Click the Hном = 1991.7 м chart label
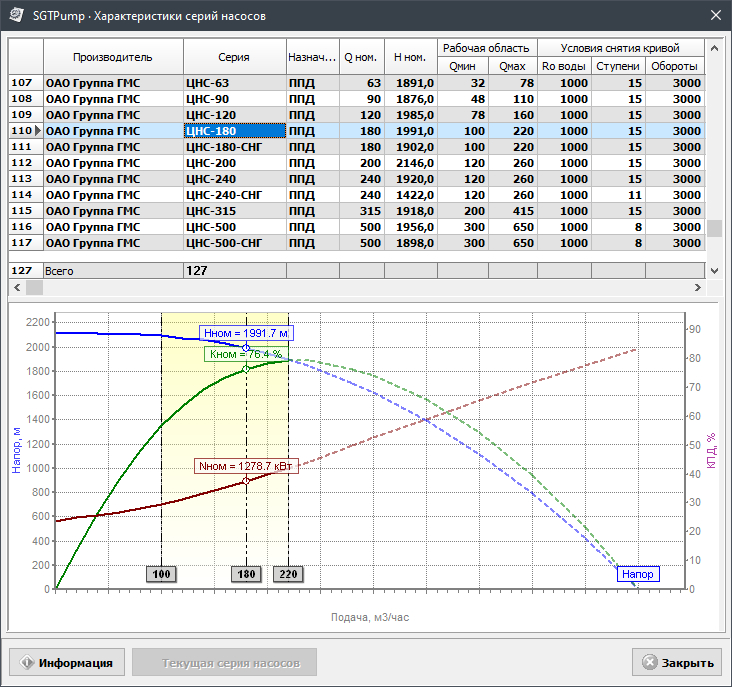Viewport: 732px width, 687px height. [x=246, y=334]
